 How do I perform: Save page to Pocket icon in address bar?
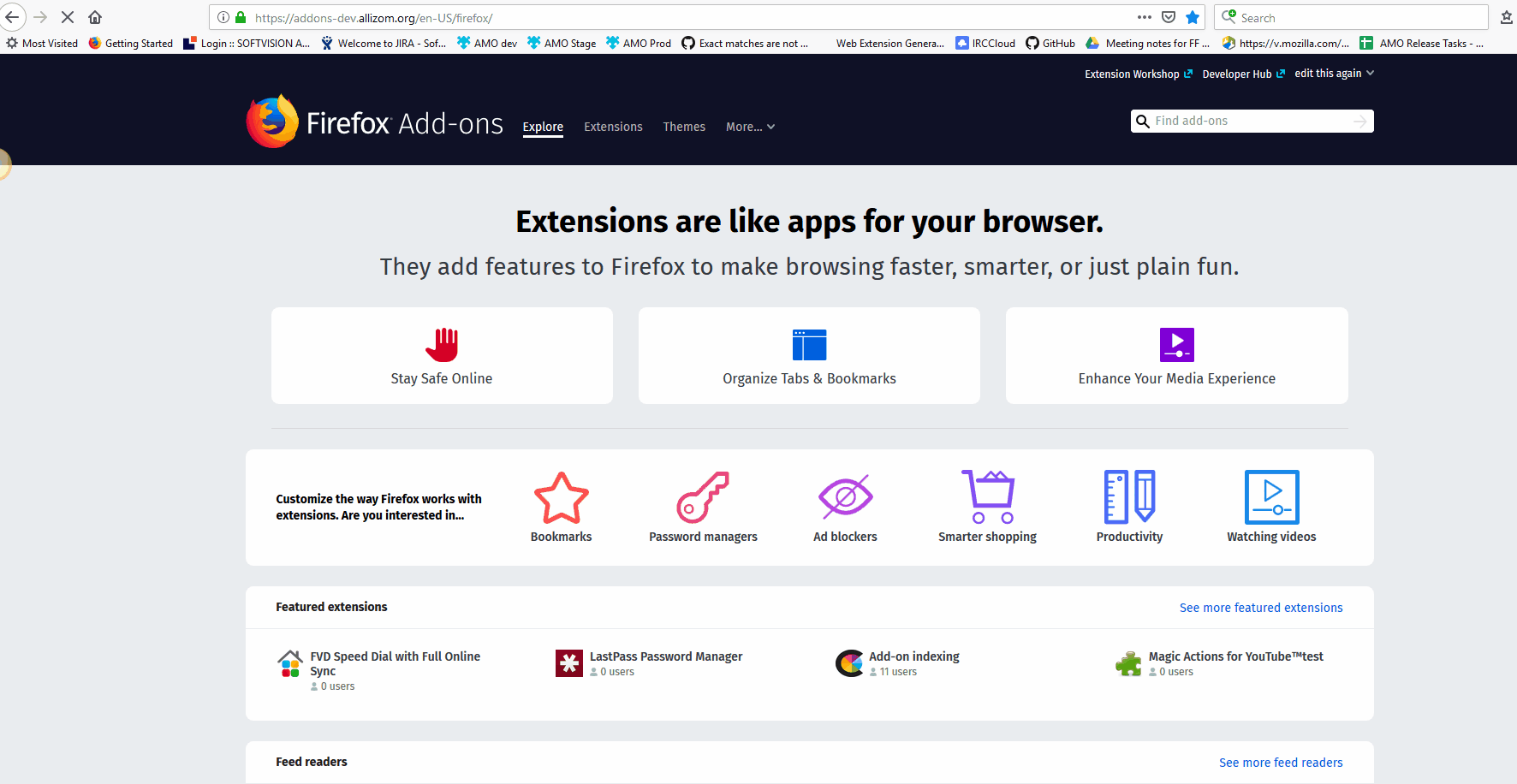click(x=1169, y=17)
